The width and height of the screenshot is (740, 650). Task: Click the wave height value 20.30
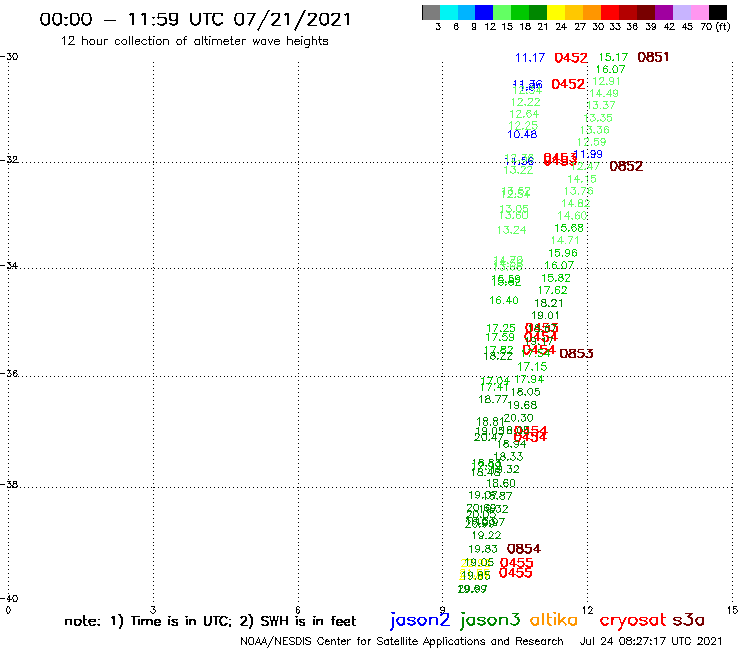(519, 418)
